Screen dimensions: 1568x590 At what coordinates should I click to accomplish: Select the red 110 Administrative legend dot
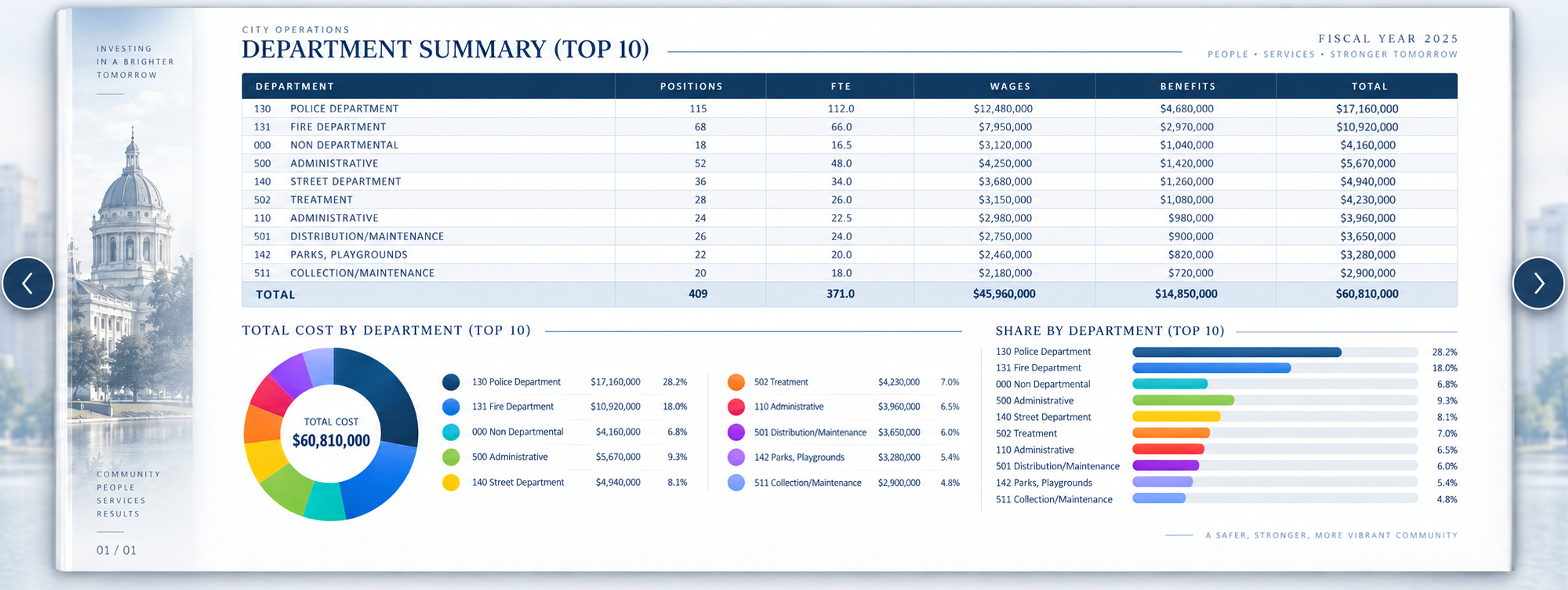[x=736, y=407]
